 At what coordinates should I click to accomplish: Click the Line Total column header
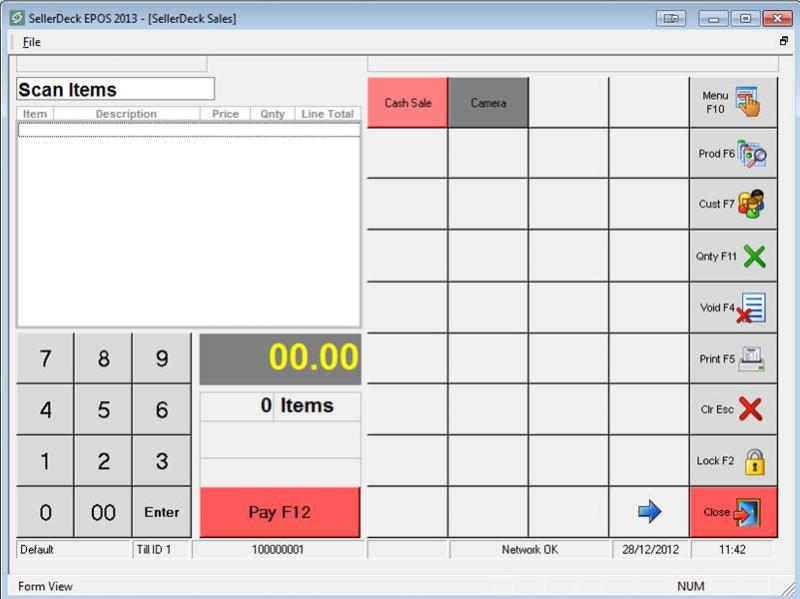pos(328,114)
